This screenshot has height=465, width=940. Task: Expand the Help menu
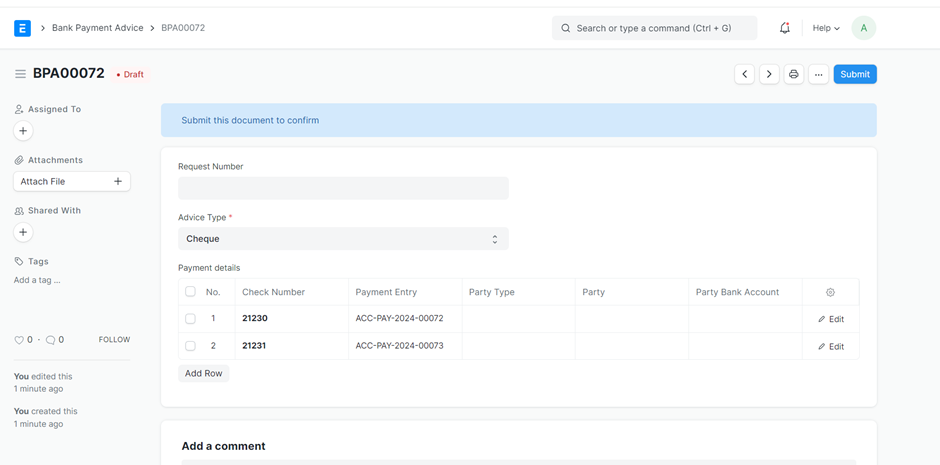[825, 28]
